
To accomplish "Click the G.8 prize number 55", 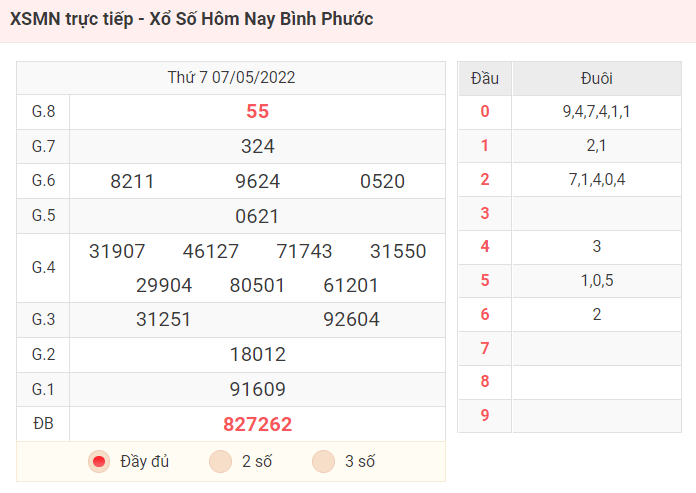I will tap(257, 111).
